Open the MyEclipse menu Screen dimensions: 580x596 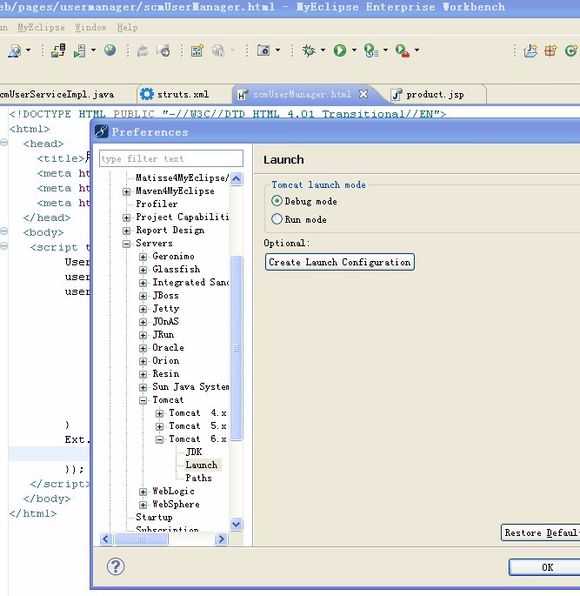pyautogui.click(x=41, y=27)
